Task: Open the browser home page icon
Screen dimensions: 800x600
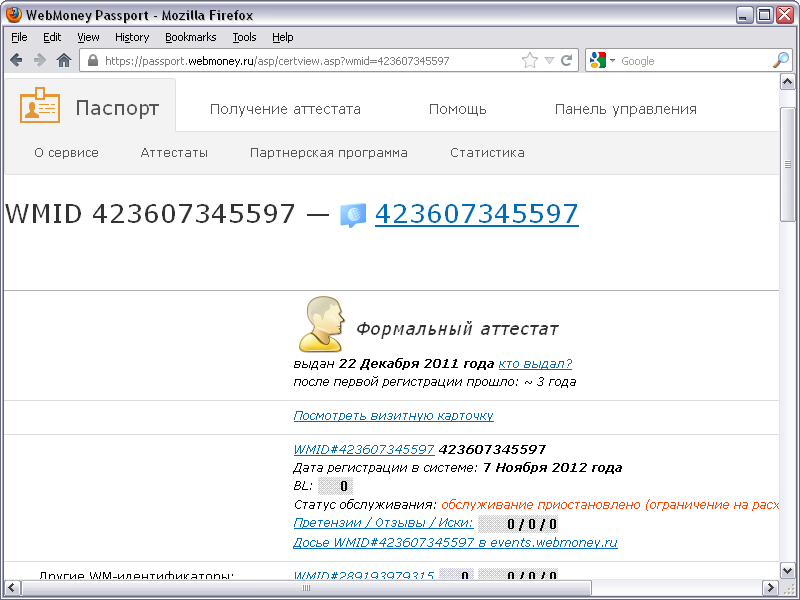Action: point(64,60)
